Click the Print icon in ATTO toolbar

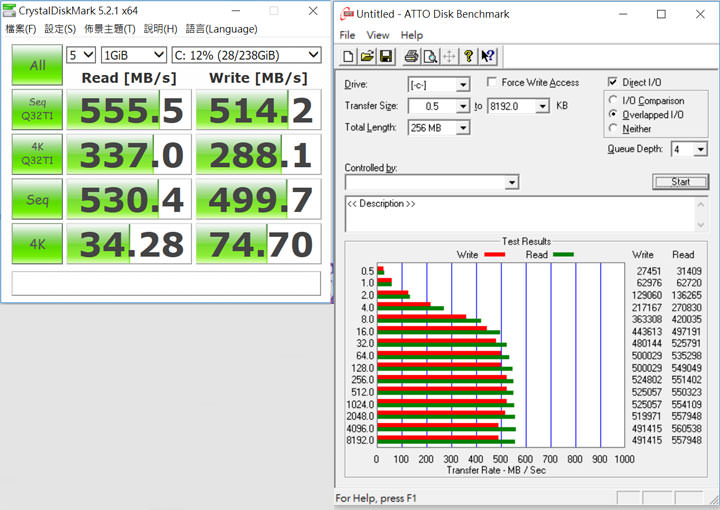[411, 56]
